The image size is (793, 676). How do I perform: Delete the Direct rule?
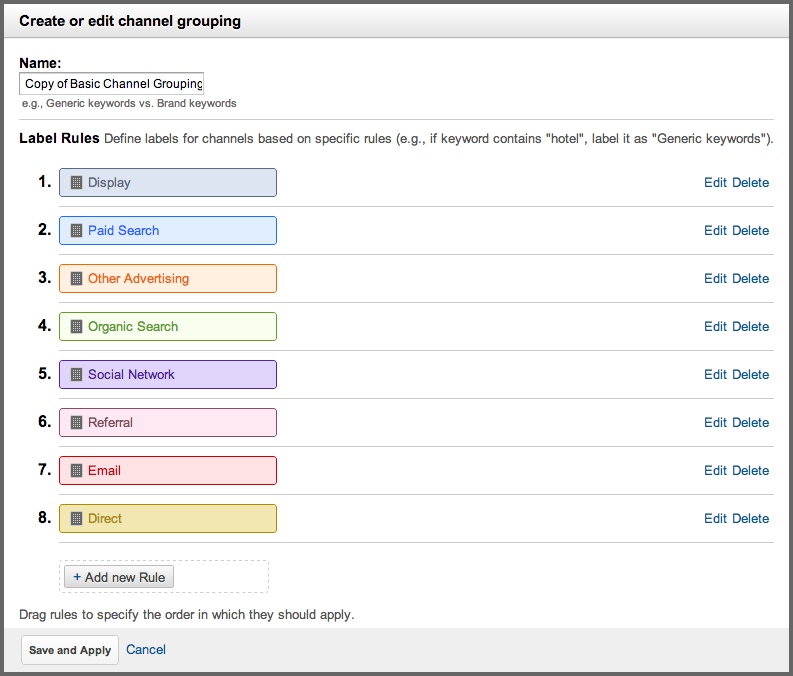pos(751,519)
